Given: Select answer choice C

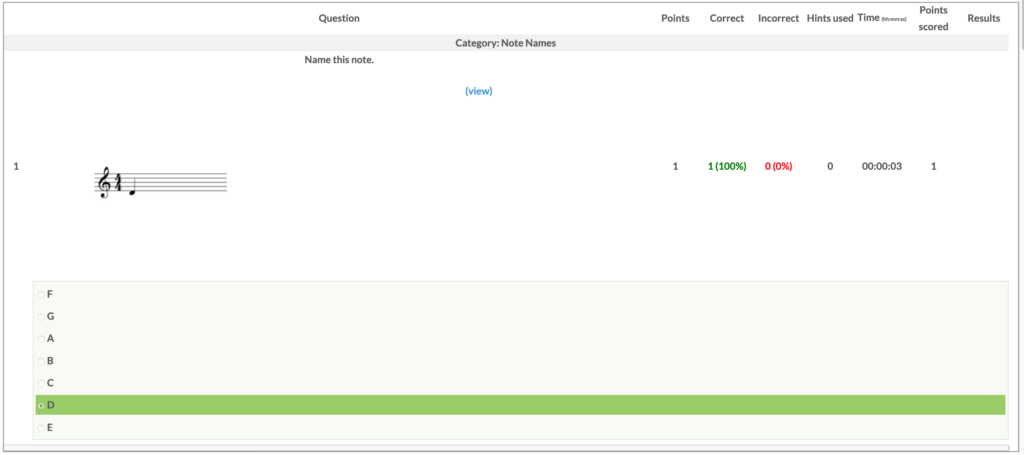Looking at the screenshot, I should click(x=41, y=383).
